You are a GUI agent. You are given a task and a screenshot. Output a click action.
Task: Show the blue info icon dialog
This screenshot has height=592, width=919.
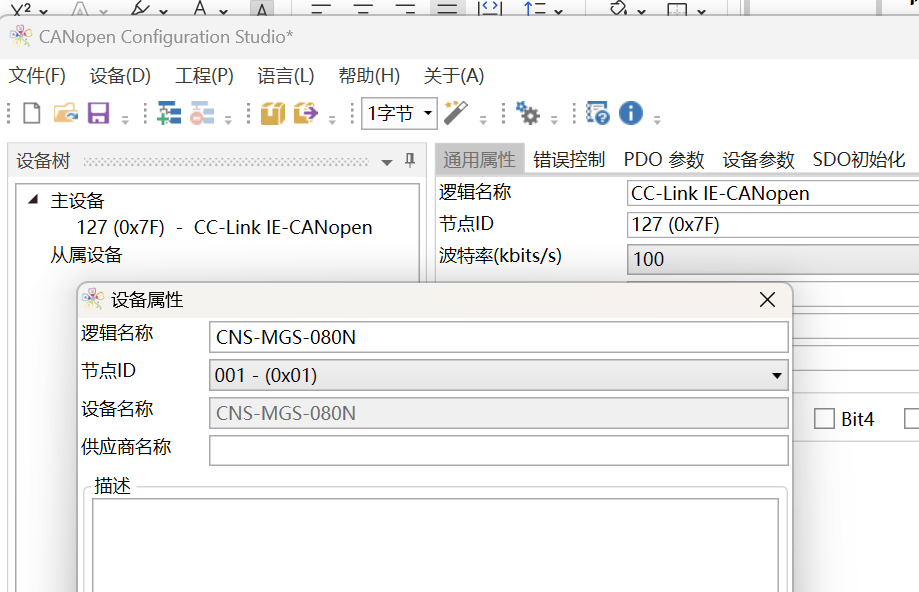click(x=631, y=113)
